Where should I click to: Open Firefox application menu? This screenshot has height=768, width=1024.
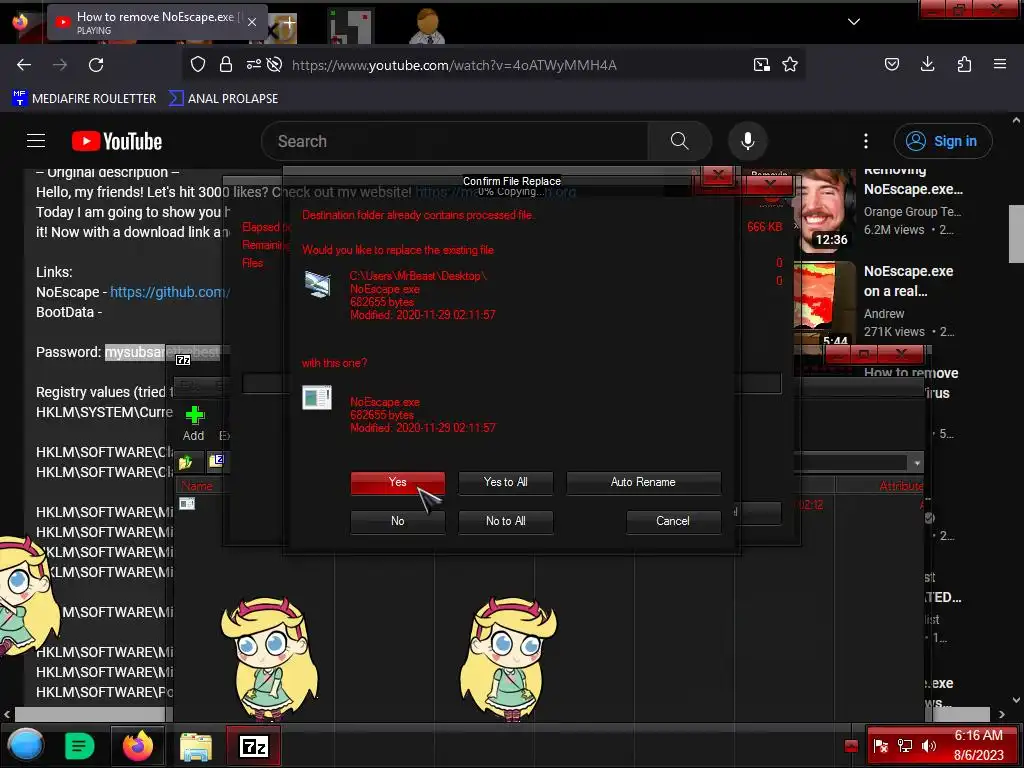coord(1000,64)
